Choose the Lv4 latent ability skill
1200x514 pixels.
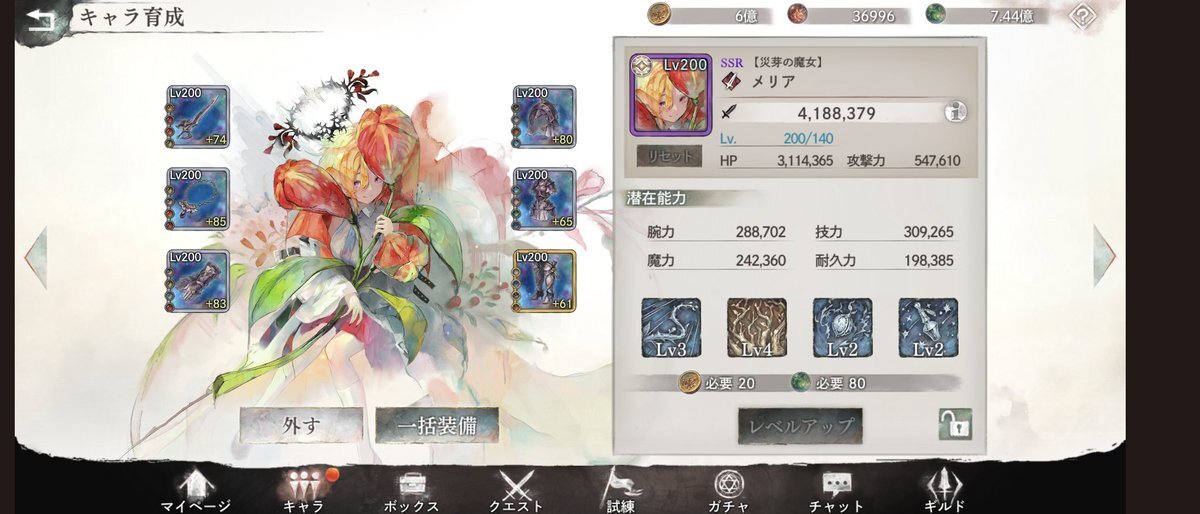tap(756, 328)
